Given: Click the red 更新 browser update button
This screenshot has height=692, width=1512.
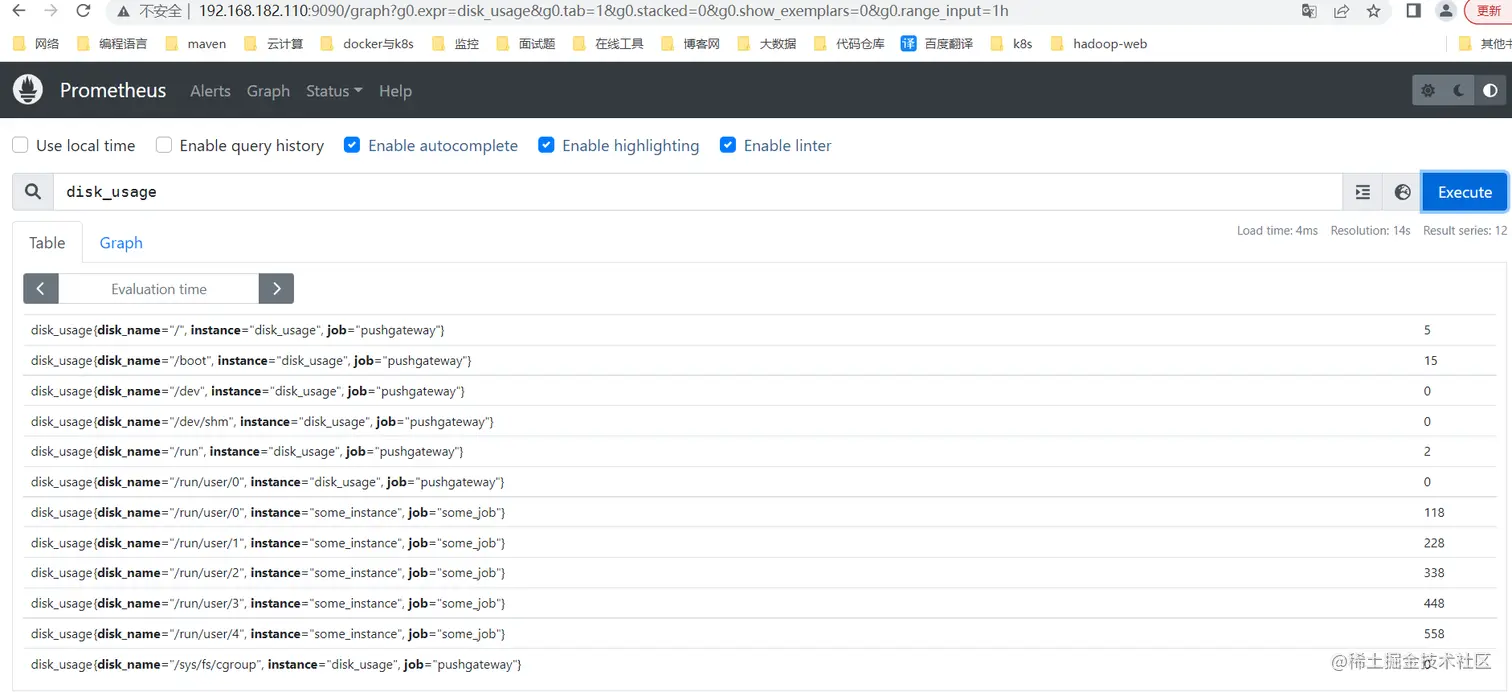Looking at the screenshot, I should (x=1490, y=11).
